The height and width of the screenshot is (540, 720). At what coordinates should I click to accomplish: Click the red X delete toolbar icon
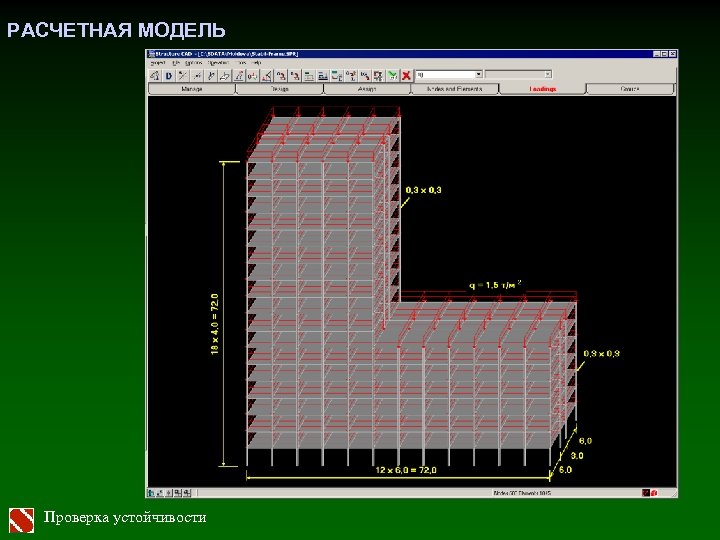(406, 76)
